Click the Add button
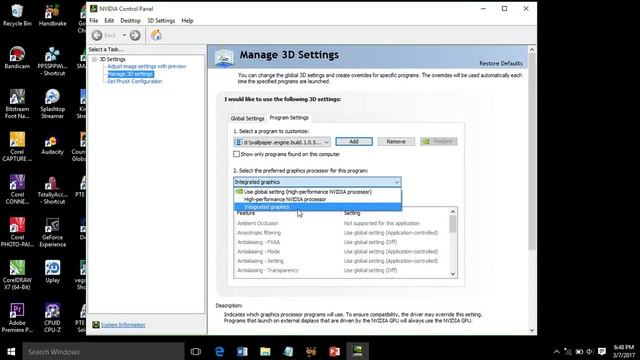 (x=354, y=142)
